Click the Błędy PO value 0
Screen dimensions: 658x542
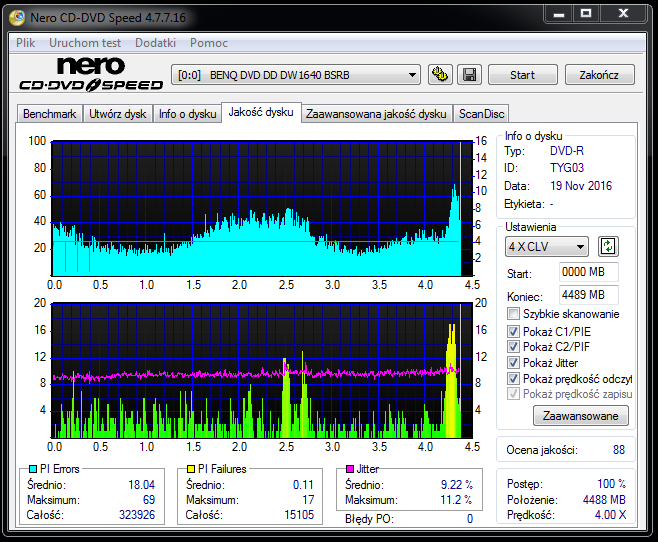click(470, 519)
